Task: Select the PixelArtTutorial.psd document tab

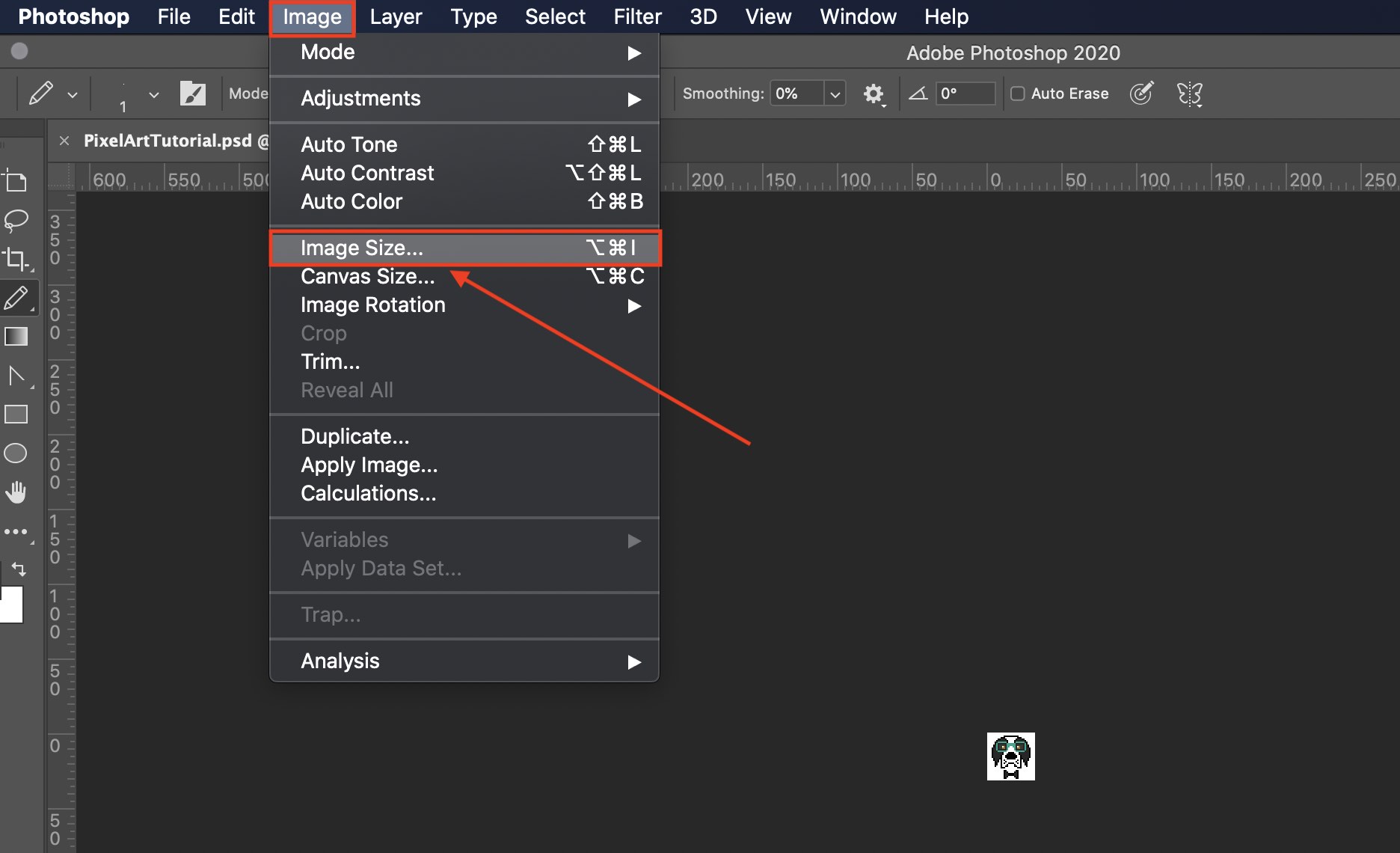Action: pos(168,141)
